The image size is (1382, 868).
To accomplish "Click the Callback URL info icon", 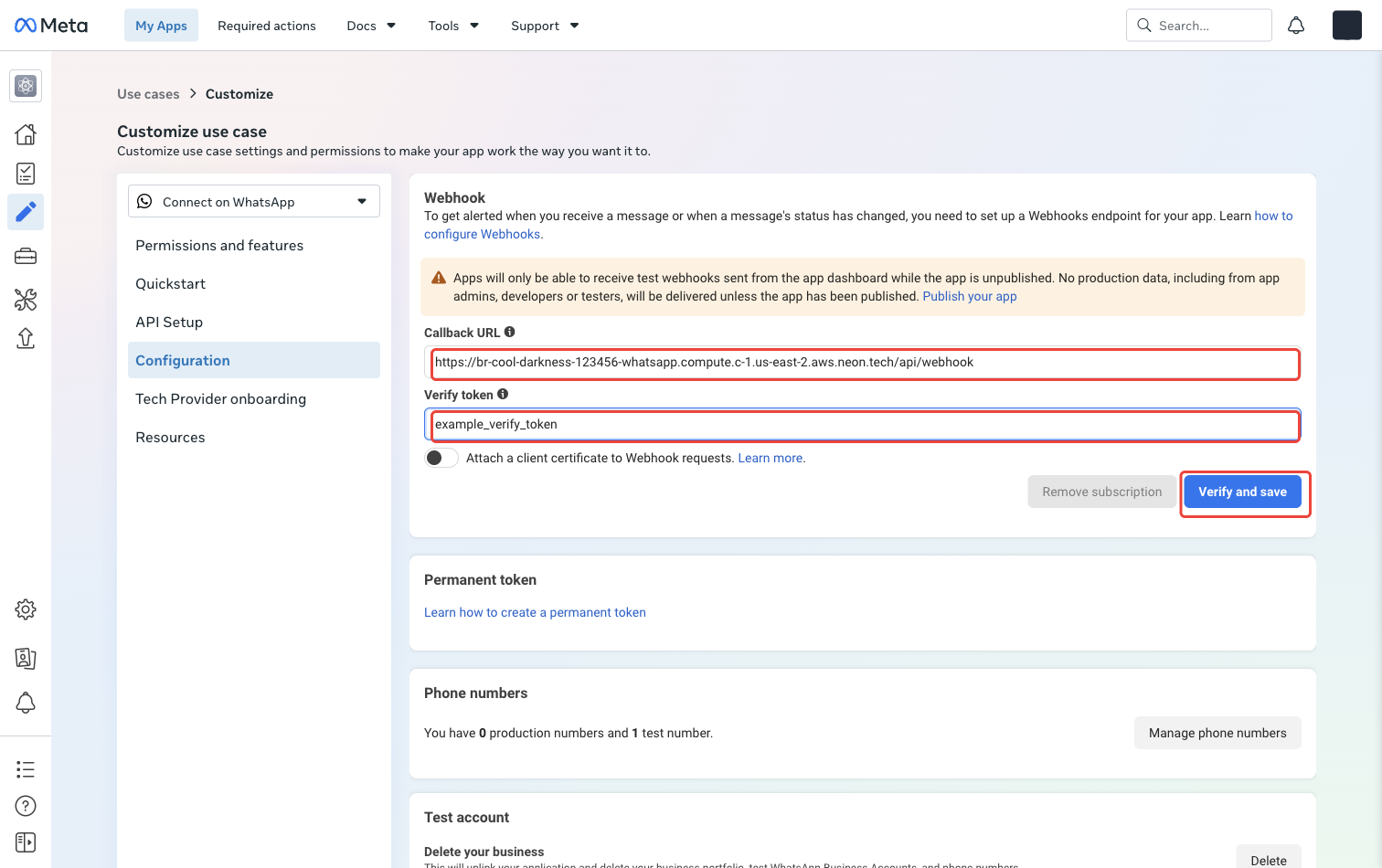I will 510,333.
